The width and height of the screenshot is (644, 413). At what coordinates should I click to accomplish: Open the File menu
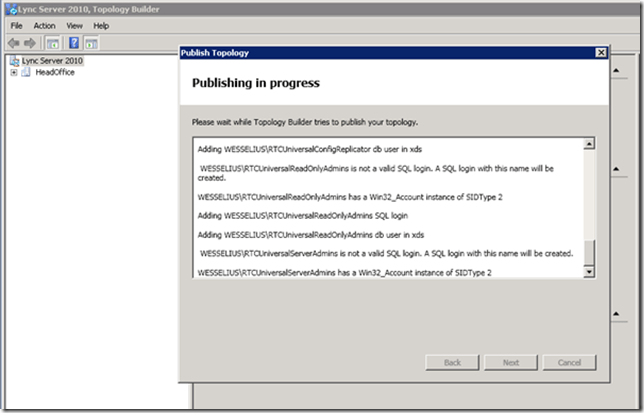[x=17, y=25]
